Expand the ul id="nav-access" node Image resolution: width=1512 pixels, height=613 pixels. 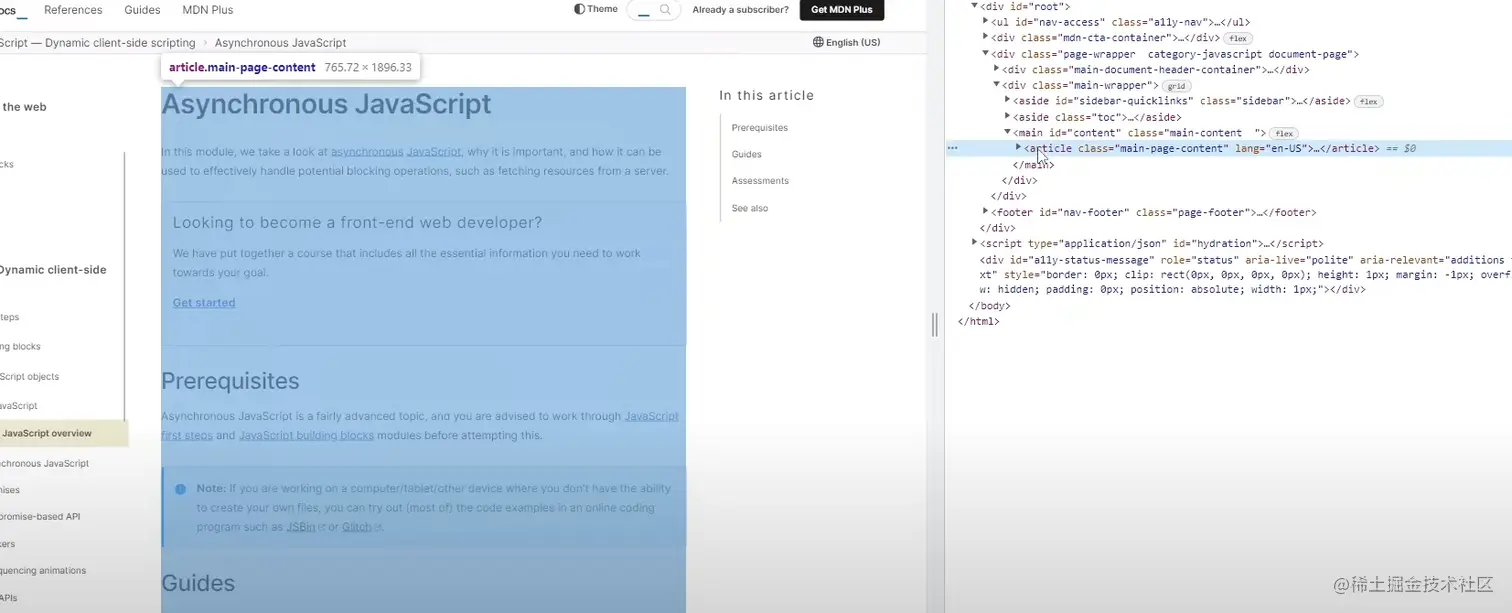point(986,21)
